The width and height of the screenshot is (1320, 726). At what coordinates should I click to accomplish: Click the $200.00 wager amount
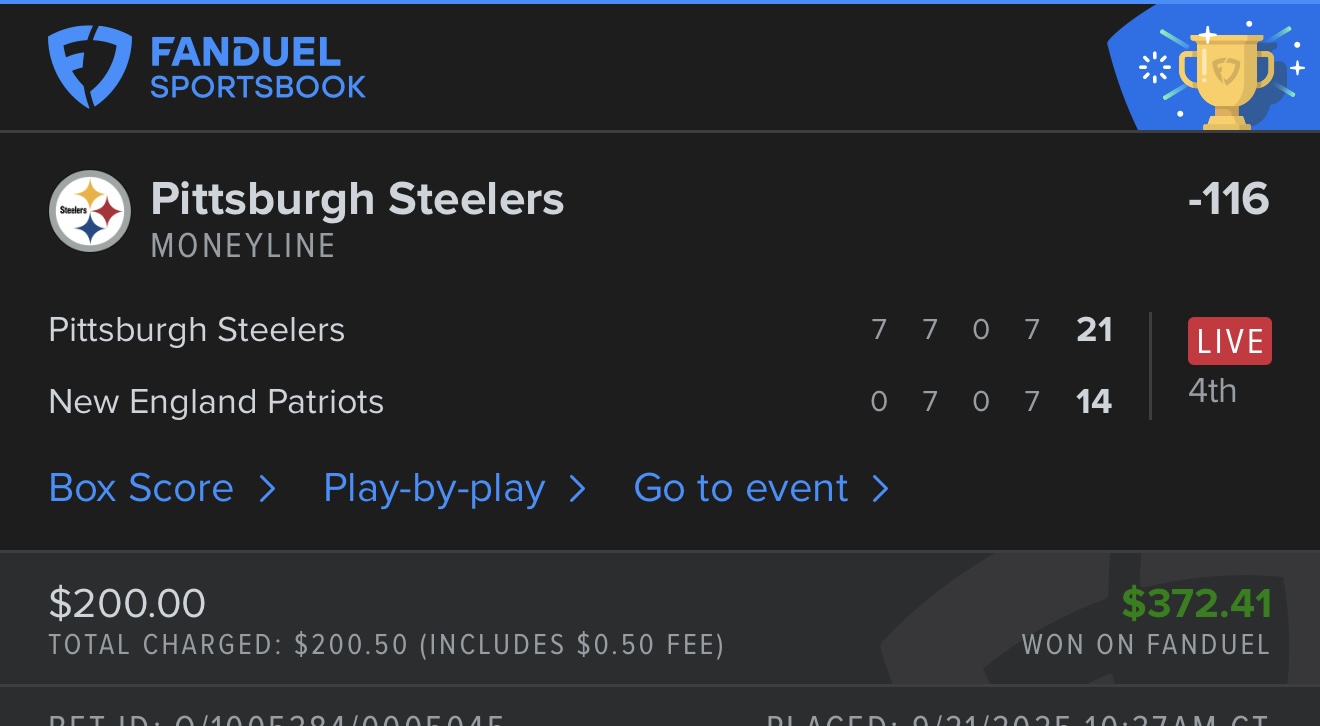pos(127,603)
